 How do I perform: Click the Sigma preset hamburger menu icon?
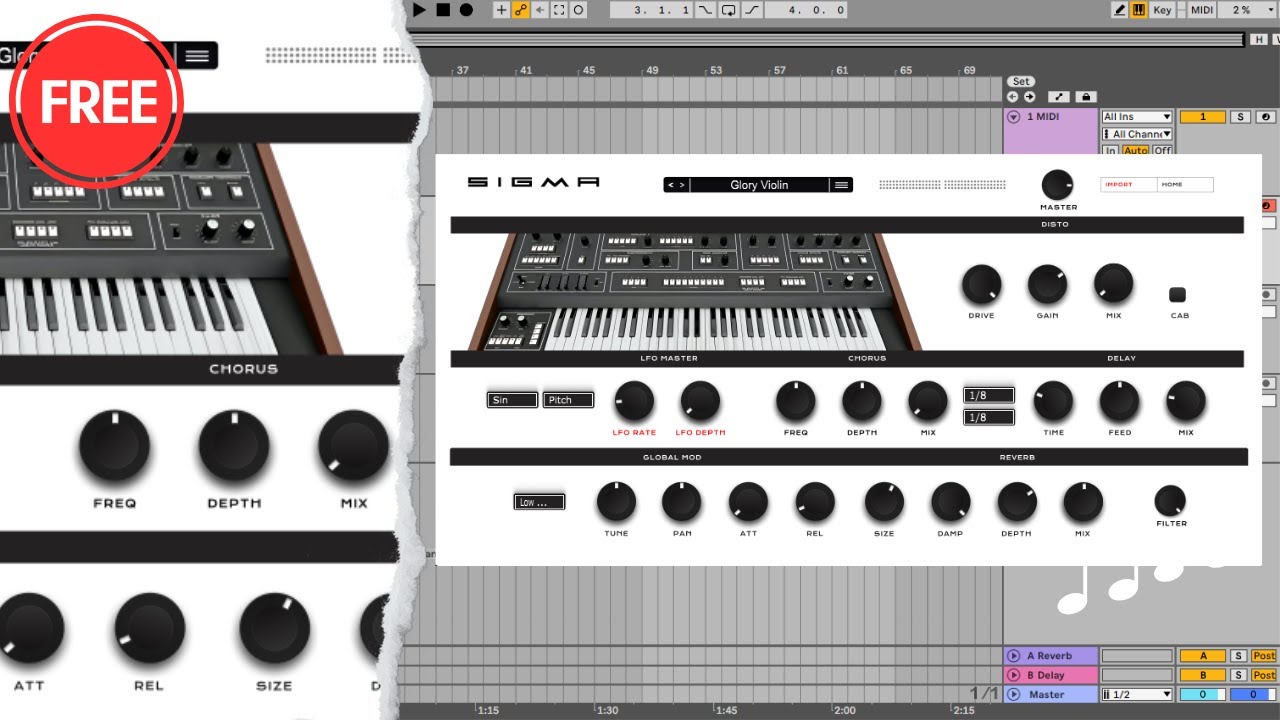click(842, 185)
